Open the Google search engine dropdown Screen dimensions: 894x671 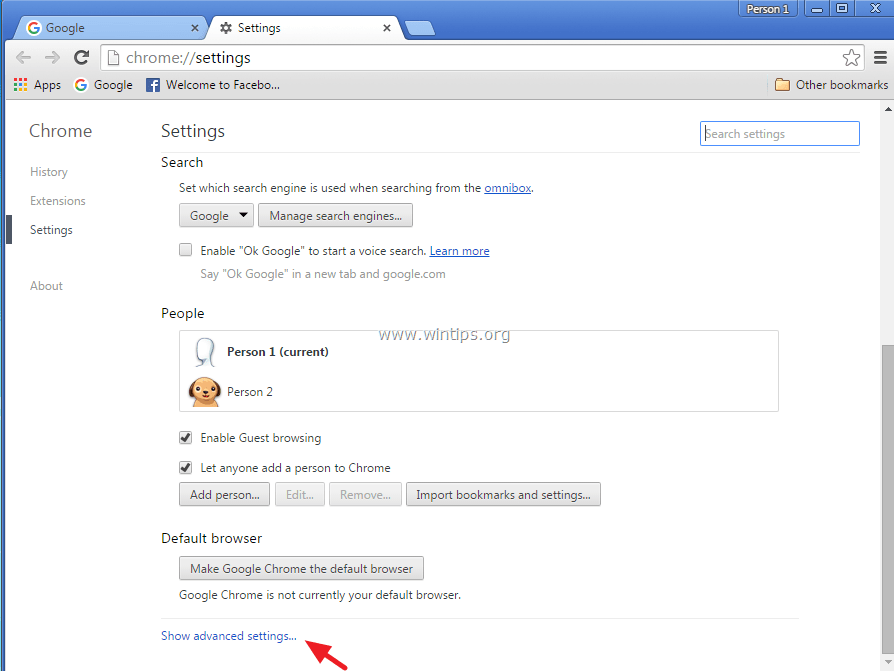click(217, 215)
